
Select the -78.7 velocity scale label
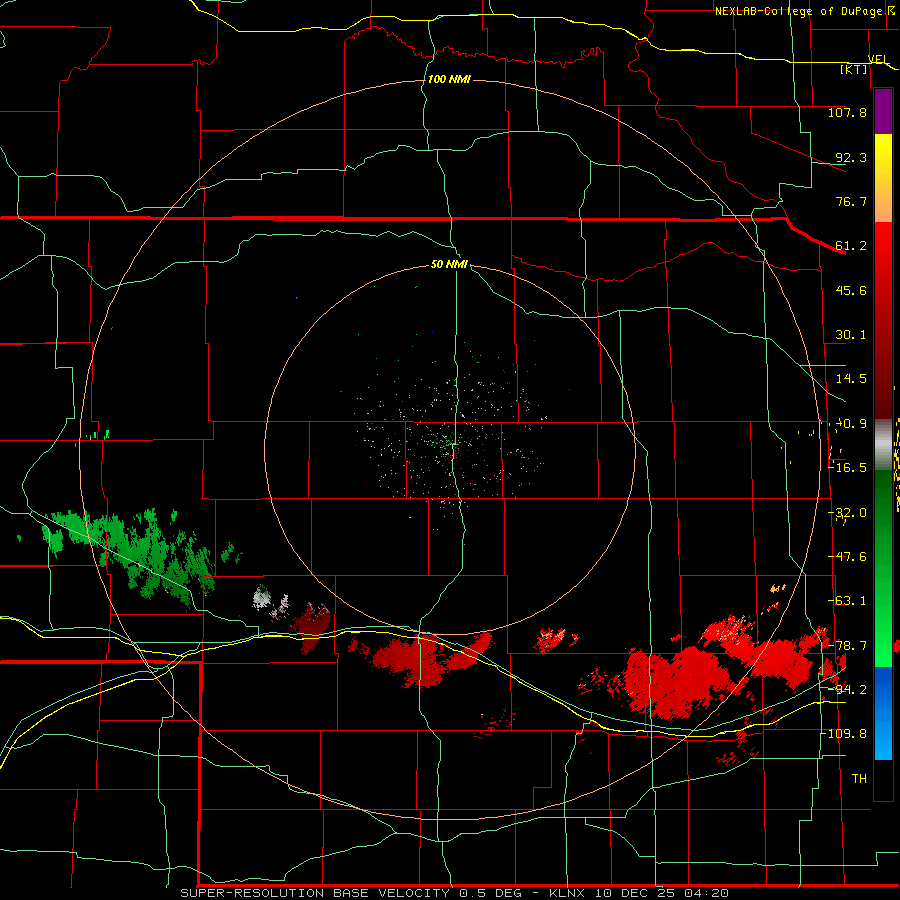click(x=848, y=645)
